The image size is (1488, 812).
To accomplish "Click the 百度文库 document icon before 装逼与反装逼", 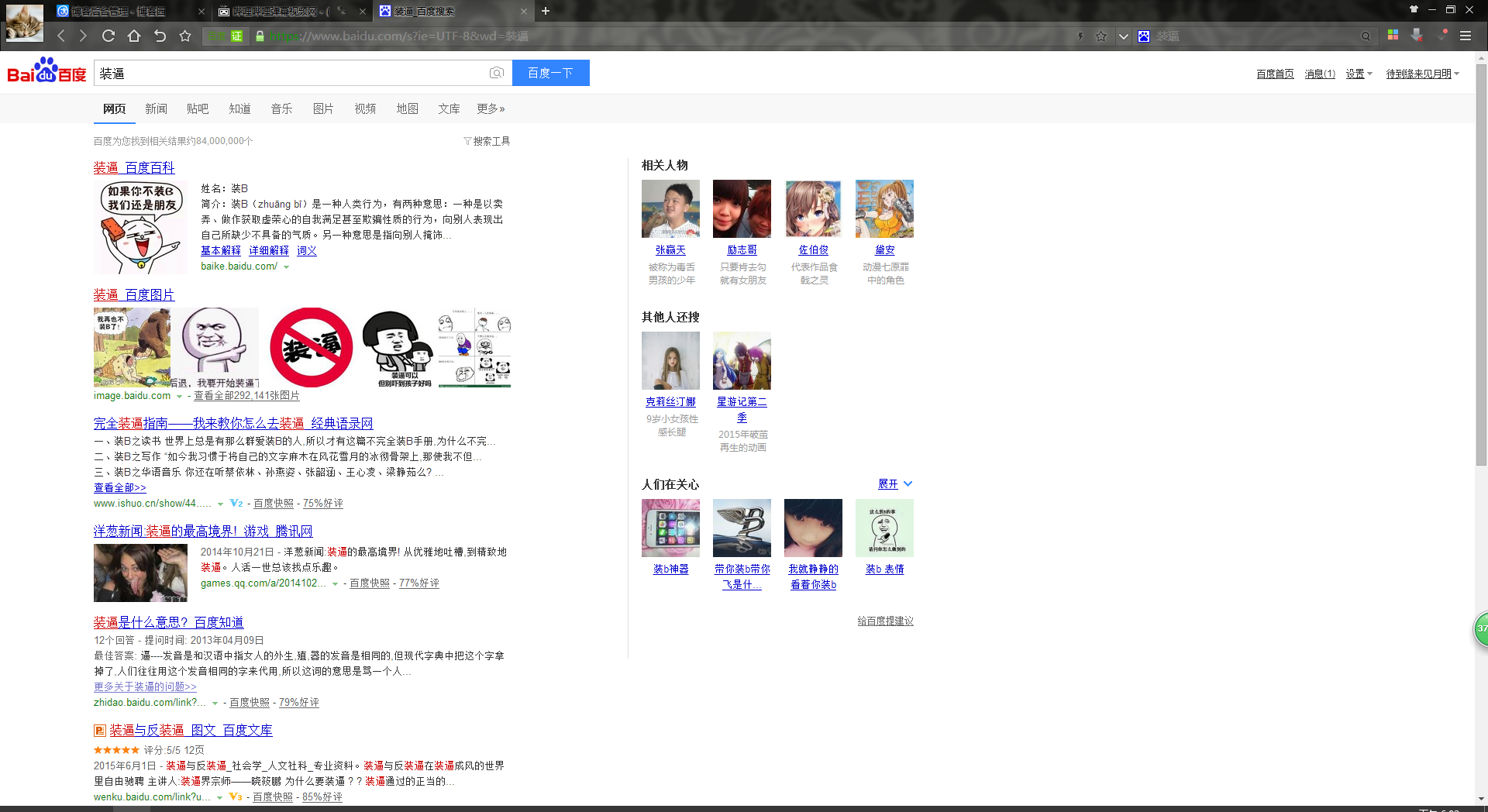I will point(100,730).
